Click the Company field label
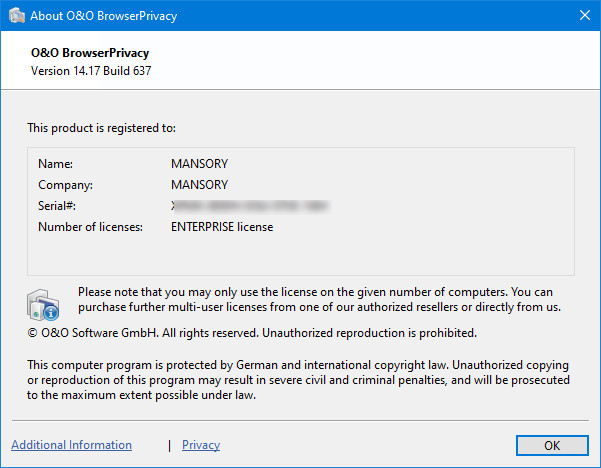The image size is (601, 468). coord(65,184)
